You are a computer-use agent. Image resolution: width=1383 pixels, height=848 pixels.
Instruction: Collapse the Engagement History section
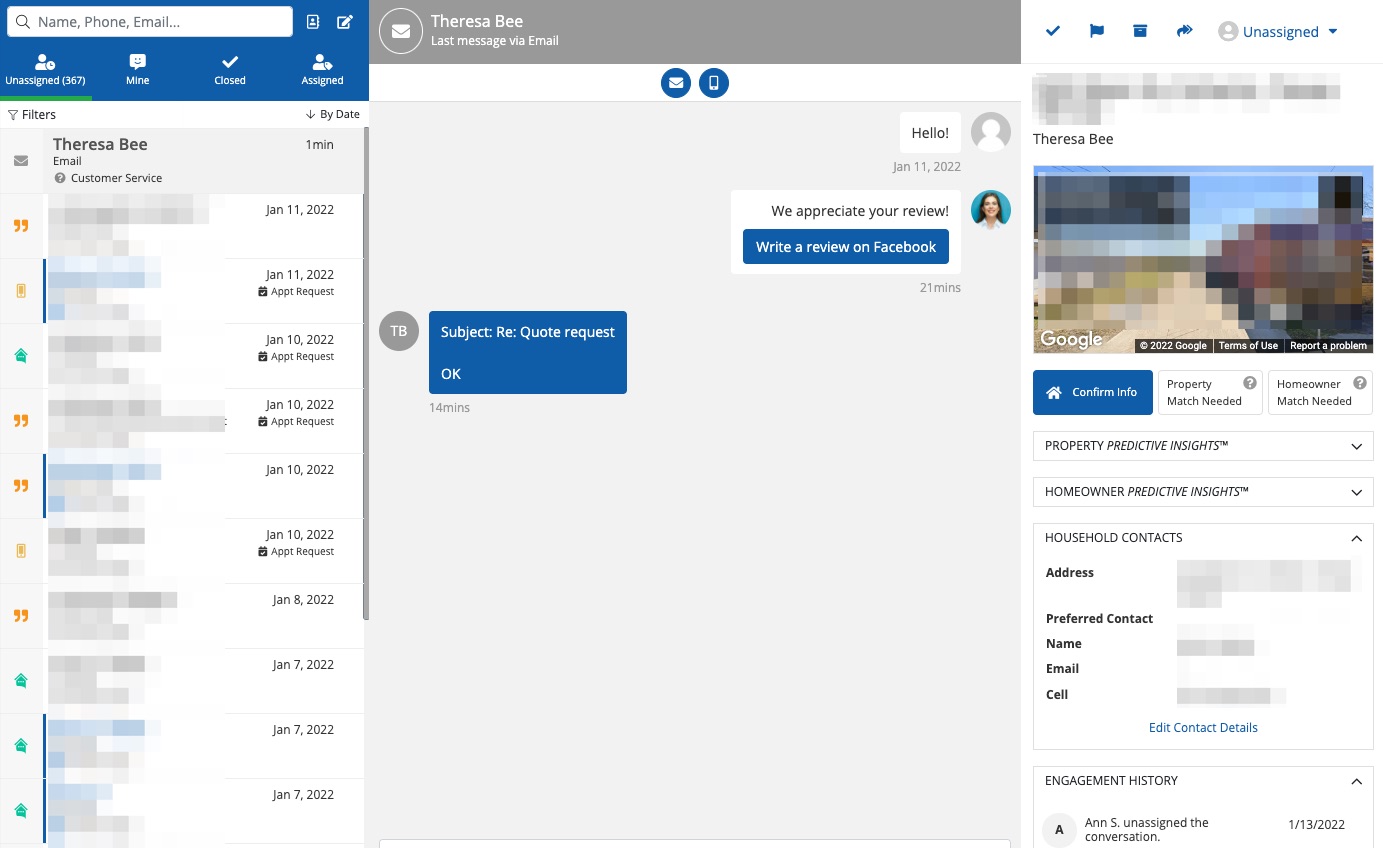[x=1356, y=781]
